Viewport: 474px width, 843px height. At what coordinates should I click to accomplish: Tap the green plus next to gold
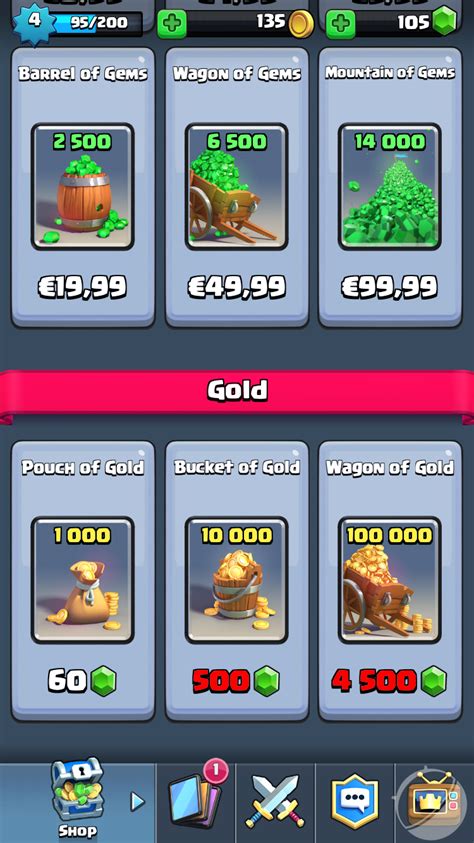(171, 24)
